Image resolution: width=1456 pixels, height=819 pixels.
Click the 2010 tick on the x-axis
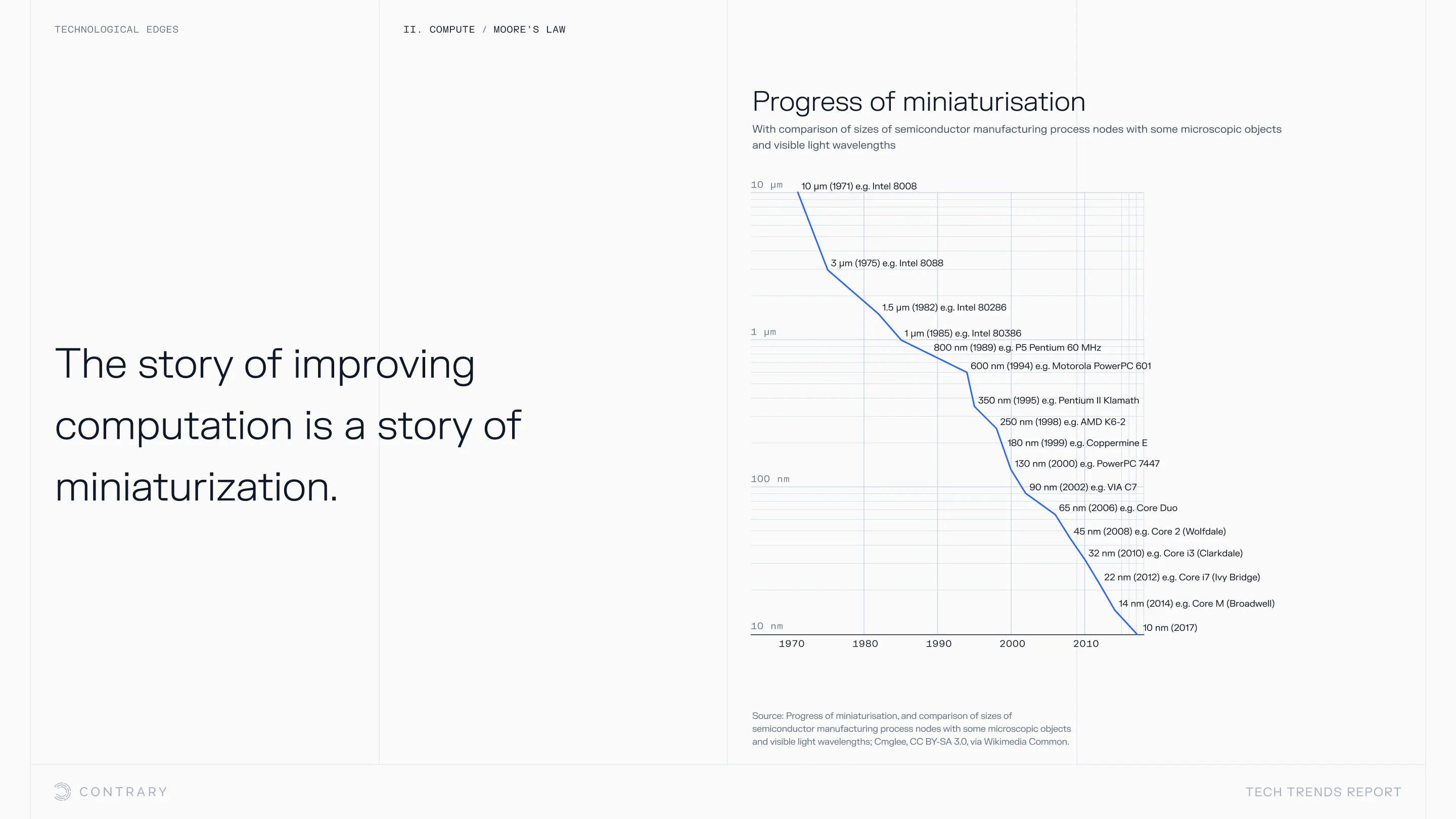[1086, 644]
